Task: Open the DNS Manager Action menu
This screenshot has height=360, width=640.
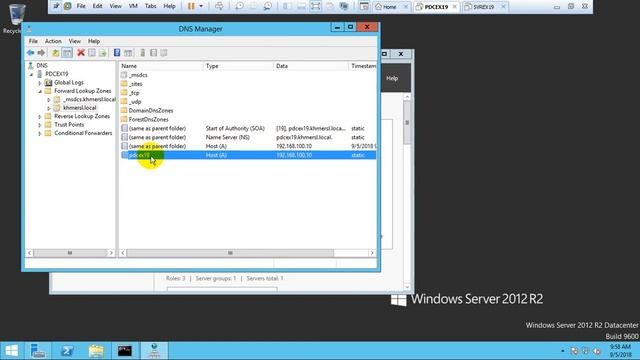Action: pos(53,41)
